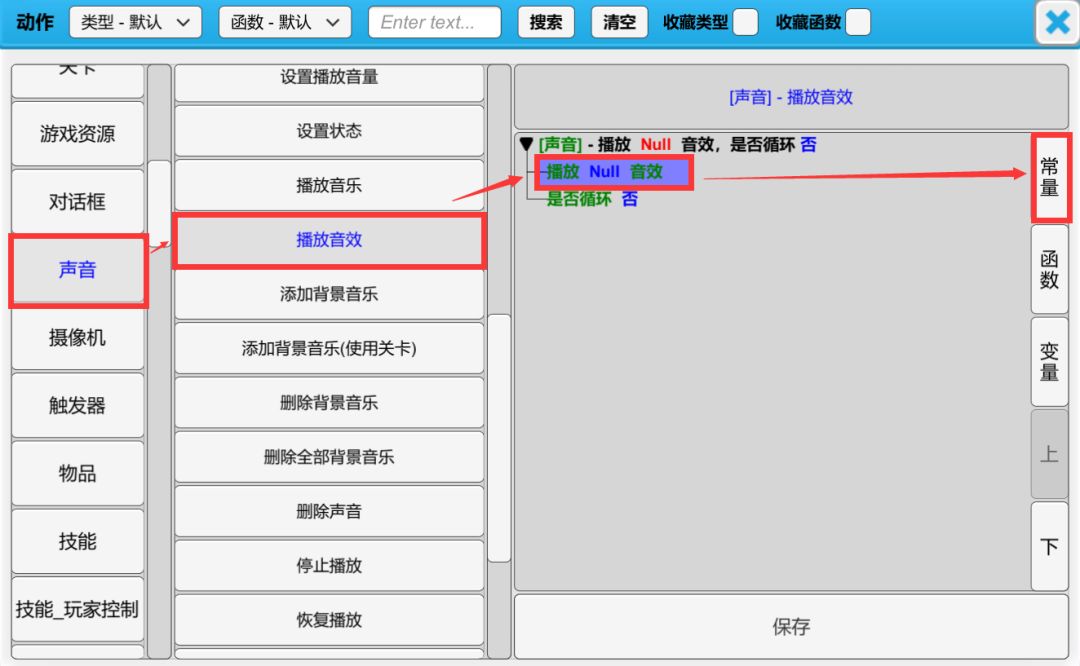Open the 类型 - 默认 dropdown
The image size is (1080, 666).
click(x=135, y=22)
